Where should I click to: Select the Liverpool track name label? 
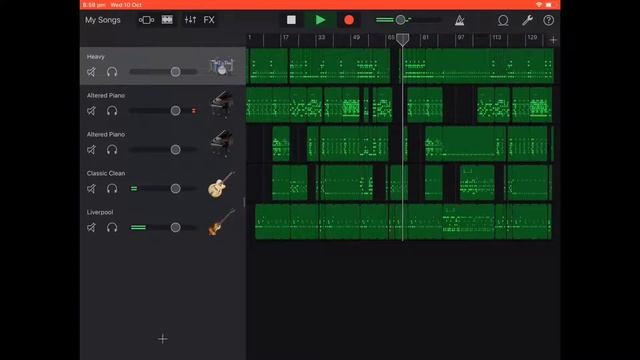click(x=100, y=212)
